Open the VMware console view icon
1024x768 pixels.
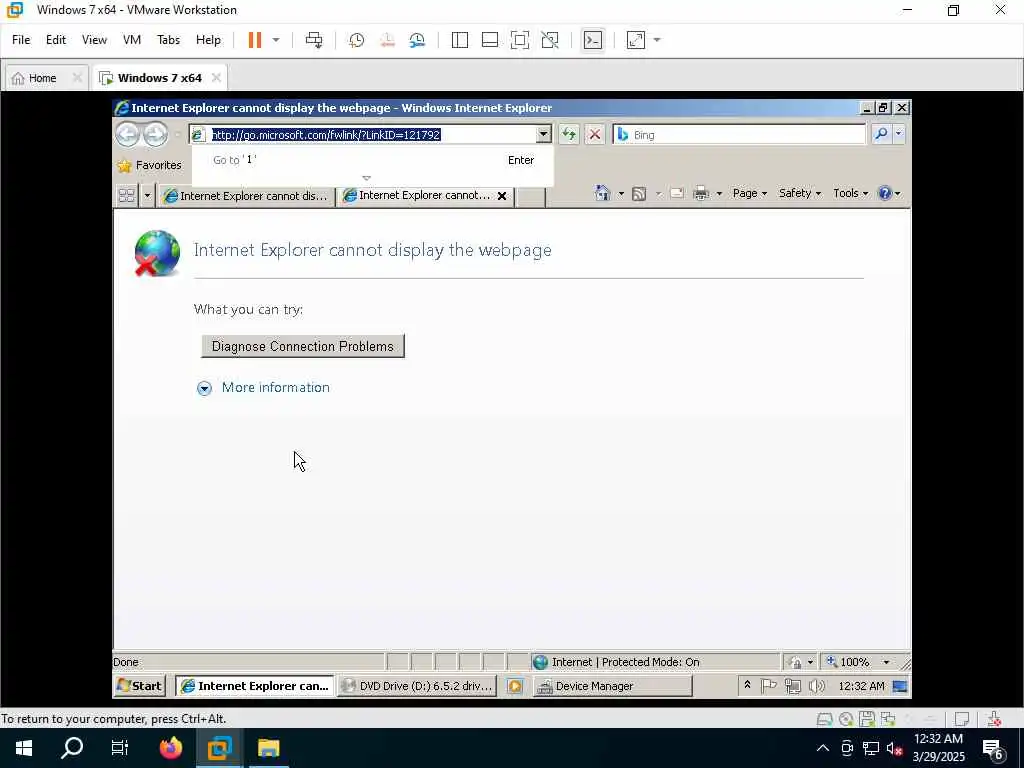(592, 40)
